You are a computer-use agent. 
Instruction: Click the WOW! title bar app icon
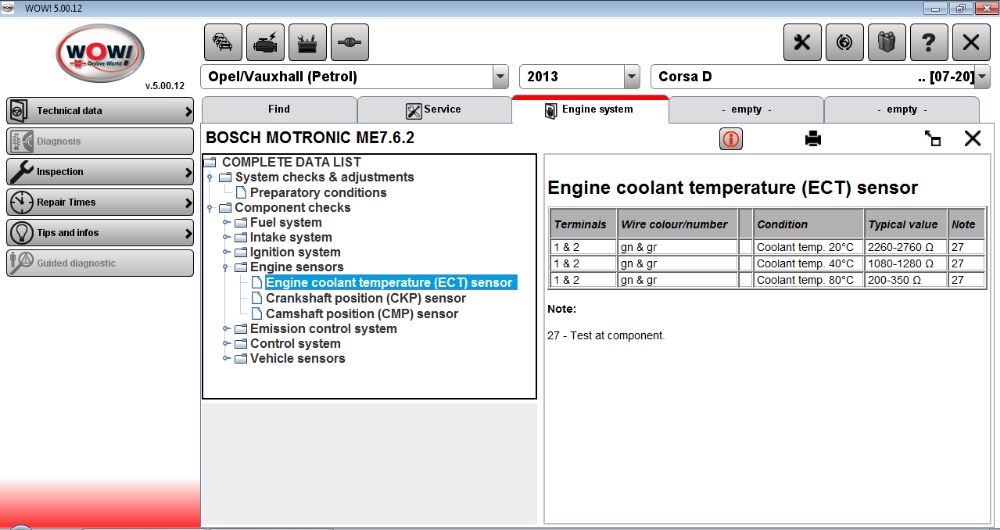(x=8, y=8)
